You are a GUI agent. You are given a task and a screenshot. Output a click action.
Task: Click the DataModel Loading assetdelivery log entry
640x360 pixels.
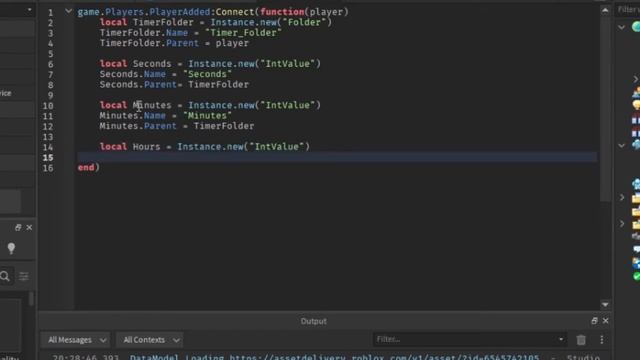326,357
